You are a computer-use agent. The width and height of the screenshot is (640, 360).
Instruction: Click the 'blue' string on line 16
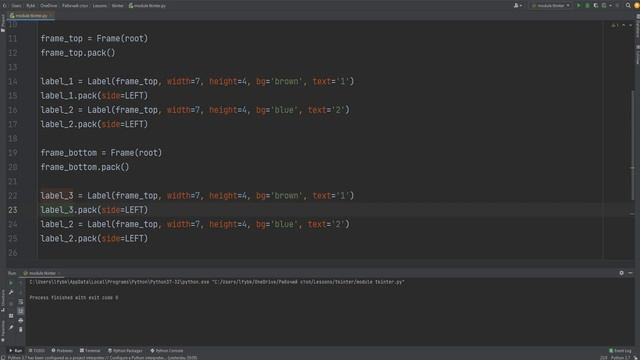(284, 110)
